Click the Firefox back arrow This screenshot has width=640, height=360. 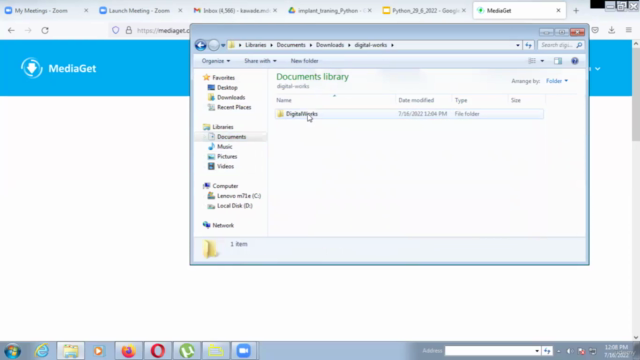(11, 30)
